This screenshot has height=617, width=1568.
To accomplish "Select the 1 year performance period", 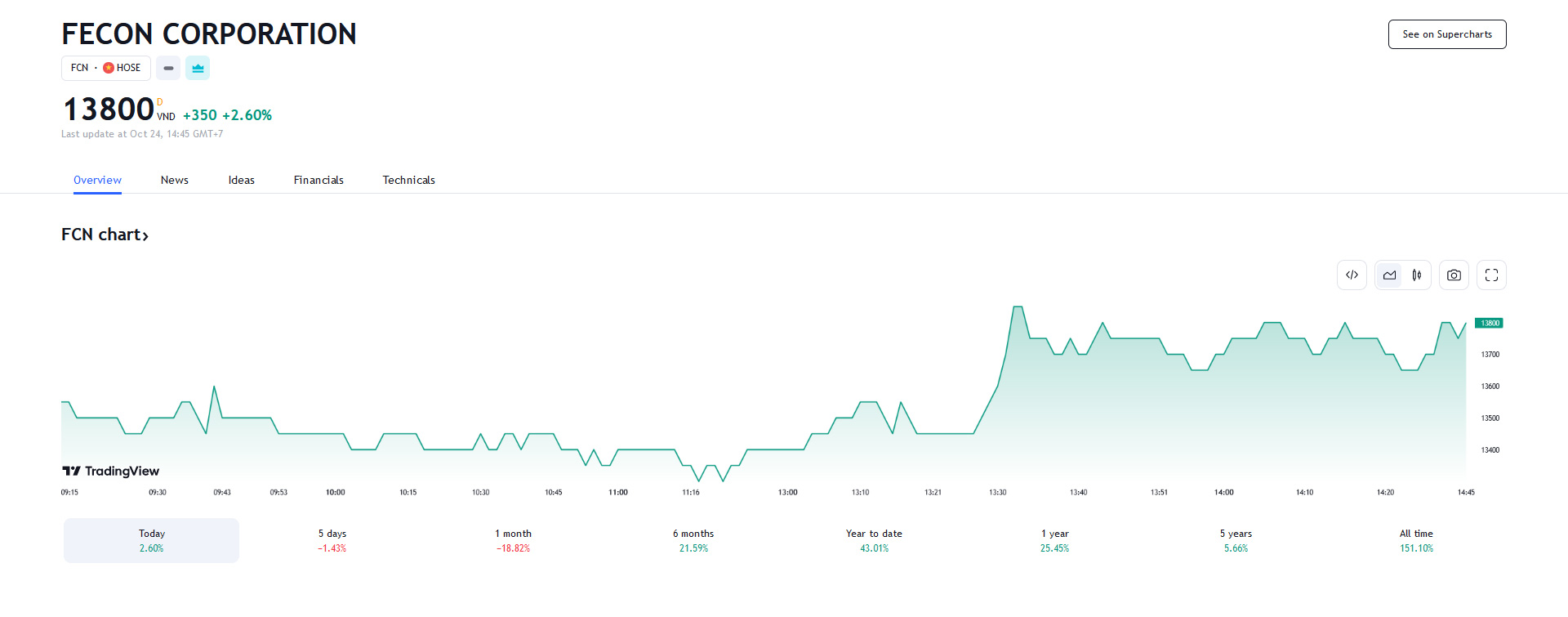I will [1053, 540].
